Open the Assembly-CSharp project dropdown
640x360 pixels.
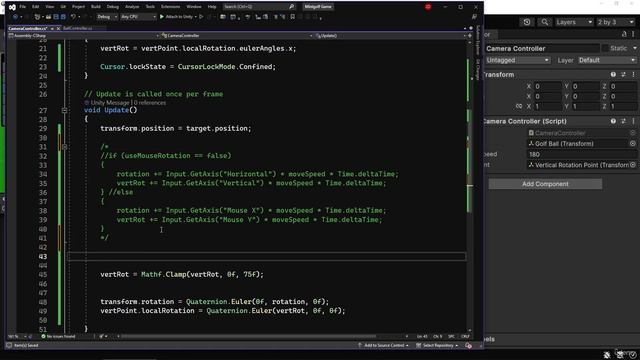click(x=83, y=36)
